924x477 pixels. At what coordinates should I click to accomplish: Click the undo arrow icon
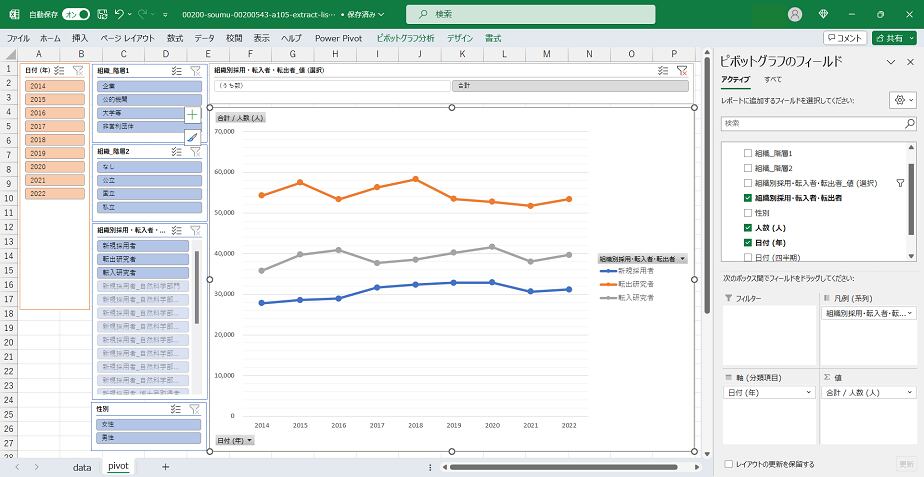(120, 15)
